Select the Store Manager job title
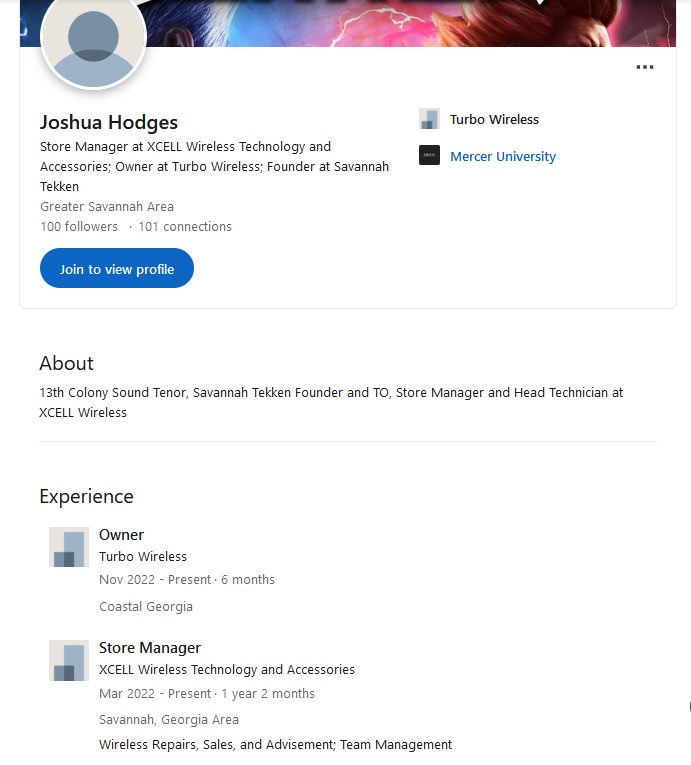691x765 pixels. [x=150, y=648]
